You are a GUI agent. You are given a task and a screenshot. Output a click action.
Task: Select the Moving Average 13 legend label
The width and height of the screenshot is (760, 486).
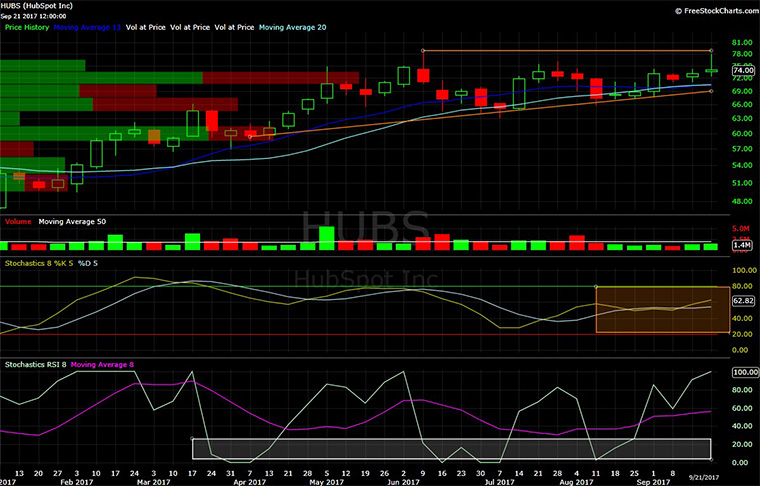(87, 27)
